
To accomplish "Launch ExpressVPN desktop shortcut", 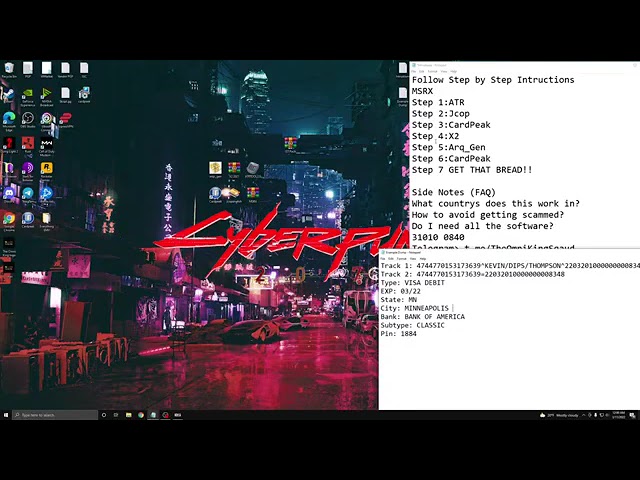I will [65, 120].
